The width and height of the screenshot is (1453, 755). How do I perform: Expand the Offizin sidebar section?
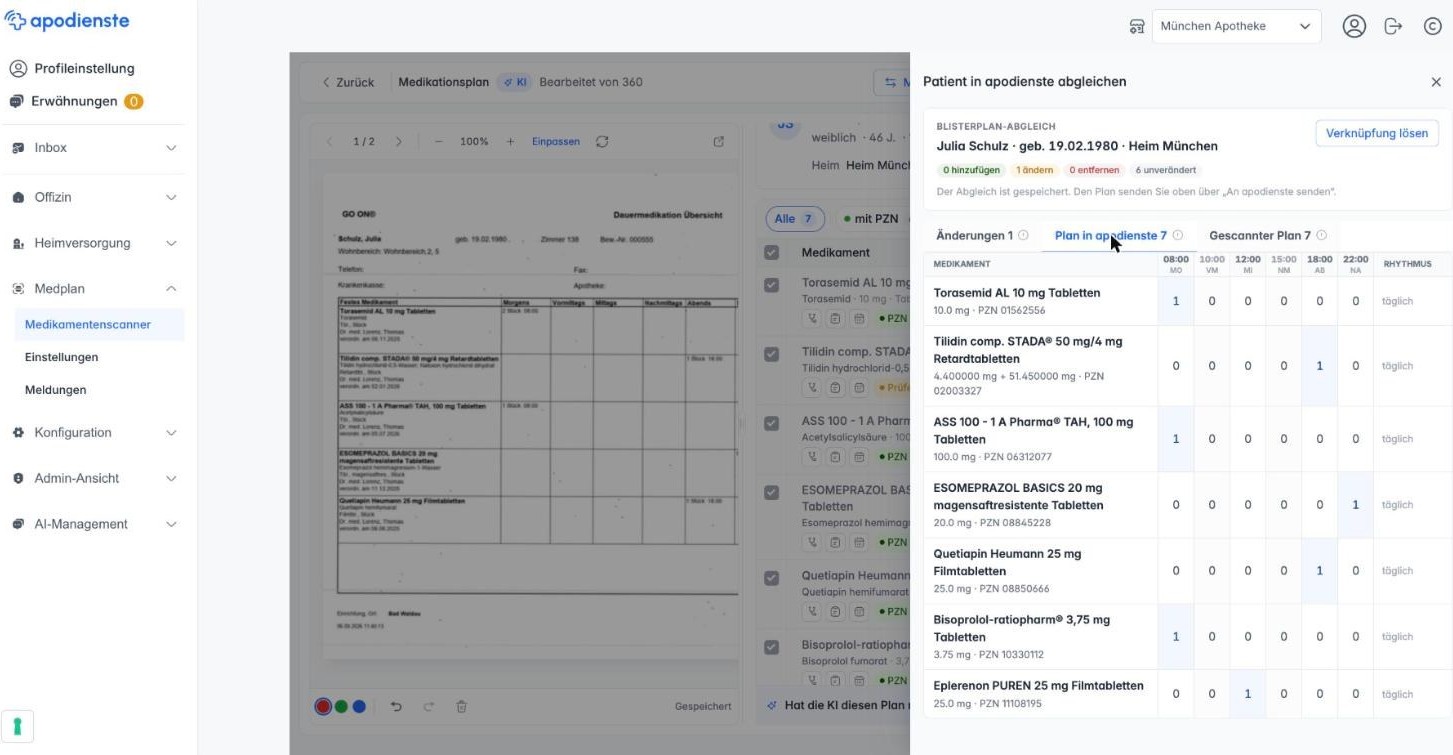(93, 197)
